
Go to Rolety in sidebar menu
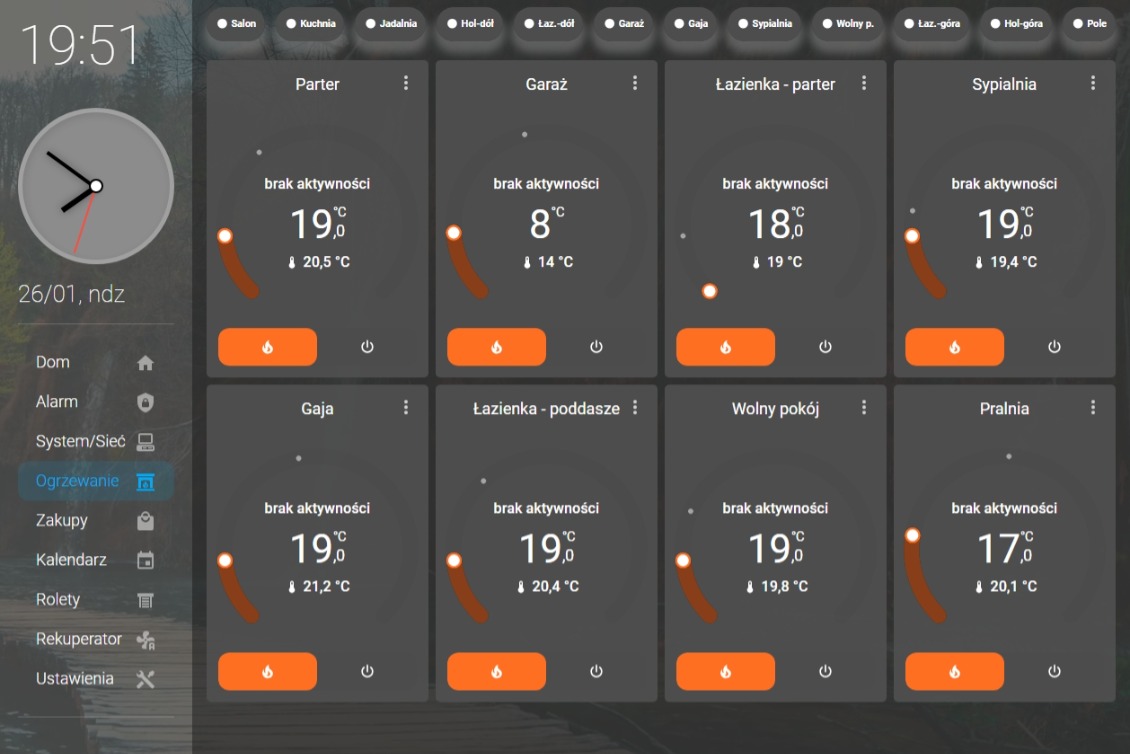(96, 600)
